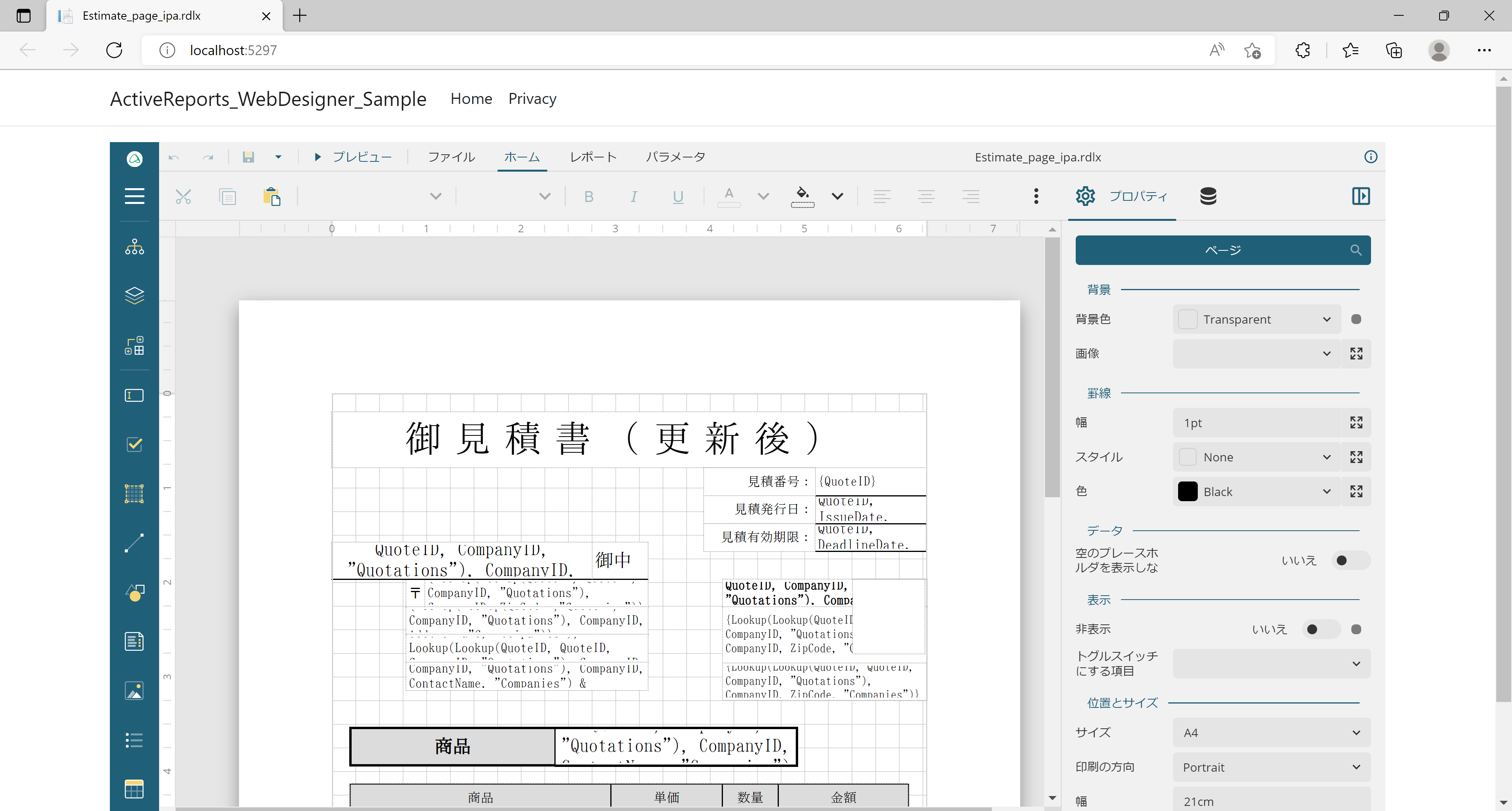The height and width of the screenshot is (811, 1512).
Task: Select the Image control in toolbox
Action: [134, 691]
